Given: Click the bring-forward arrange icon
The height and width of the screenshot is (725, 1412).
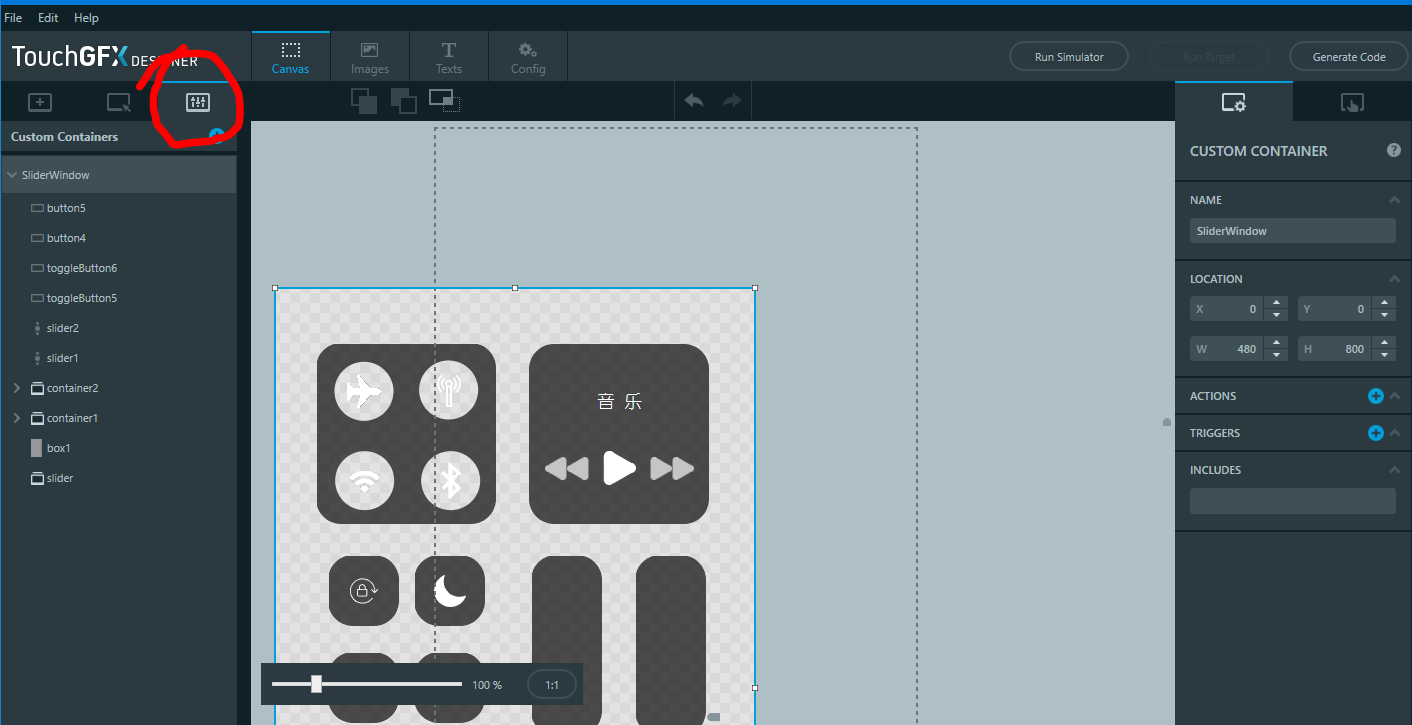Looking at the screenshot, I should tap(364, 100).
